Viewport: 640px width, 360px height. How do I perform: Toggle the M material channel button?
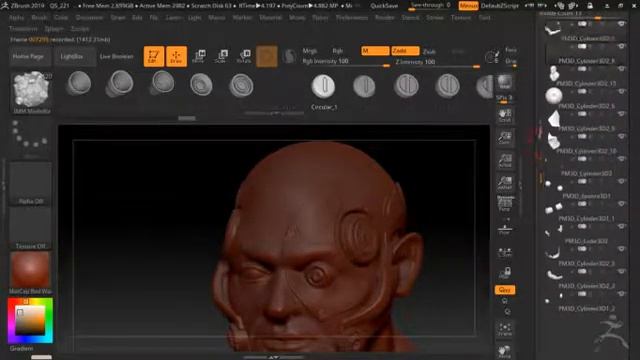point(375,51)
